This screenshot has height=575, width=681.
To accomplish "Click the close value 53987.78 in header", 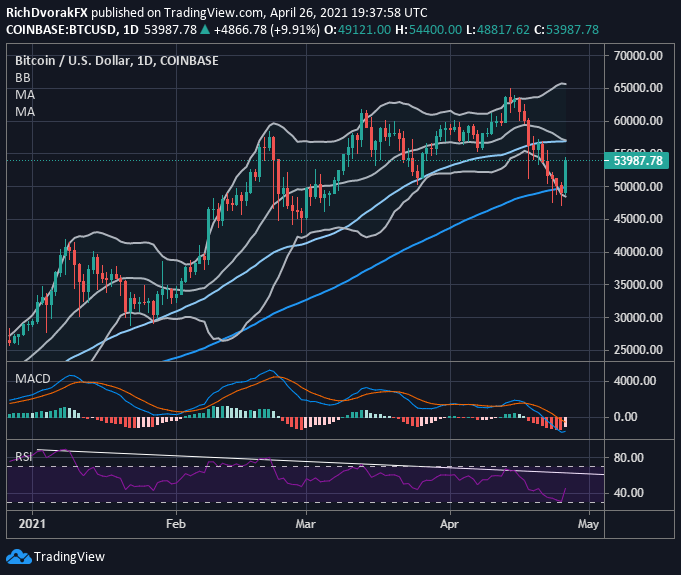I will [572, 30].
